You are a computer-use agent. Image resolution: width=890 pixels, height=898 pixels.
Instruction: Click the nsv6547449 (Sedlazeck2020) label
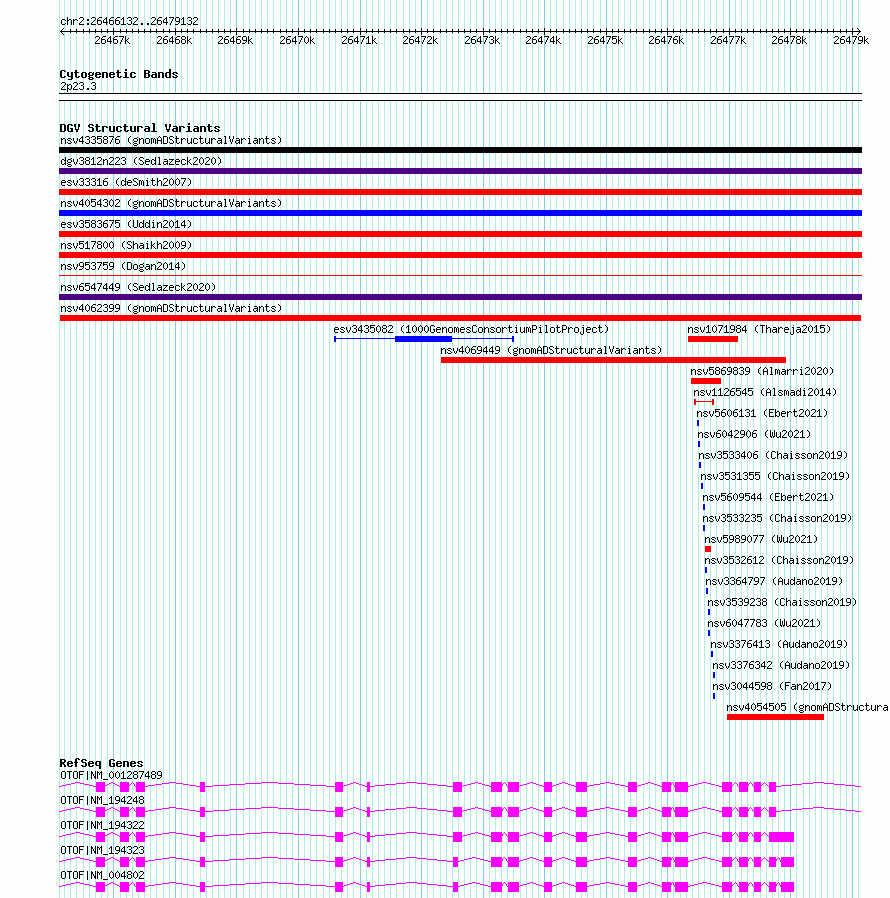click(x=138, y=287)
